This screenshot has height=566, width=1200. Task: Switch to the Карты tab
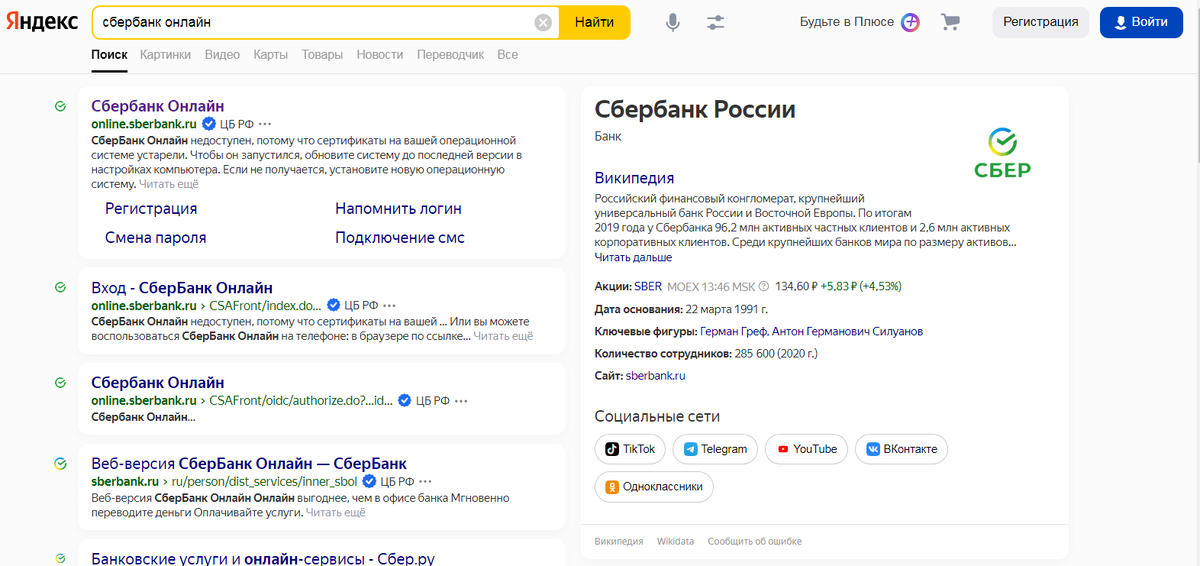[271, 55]
